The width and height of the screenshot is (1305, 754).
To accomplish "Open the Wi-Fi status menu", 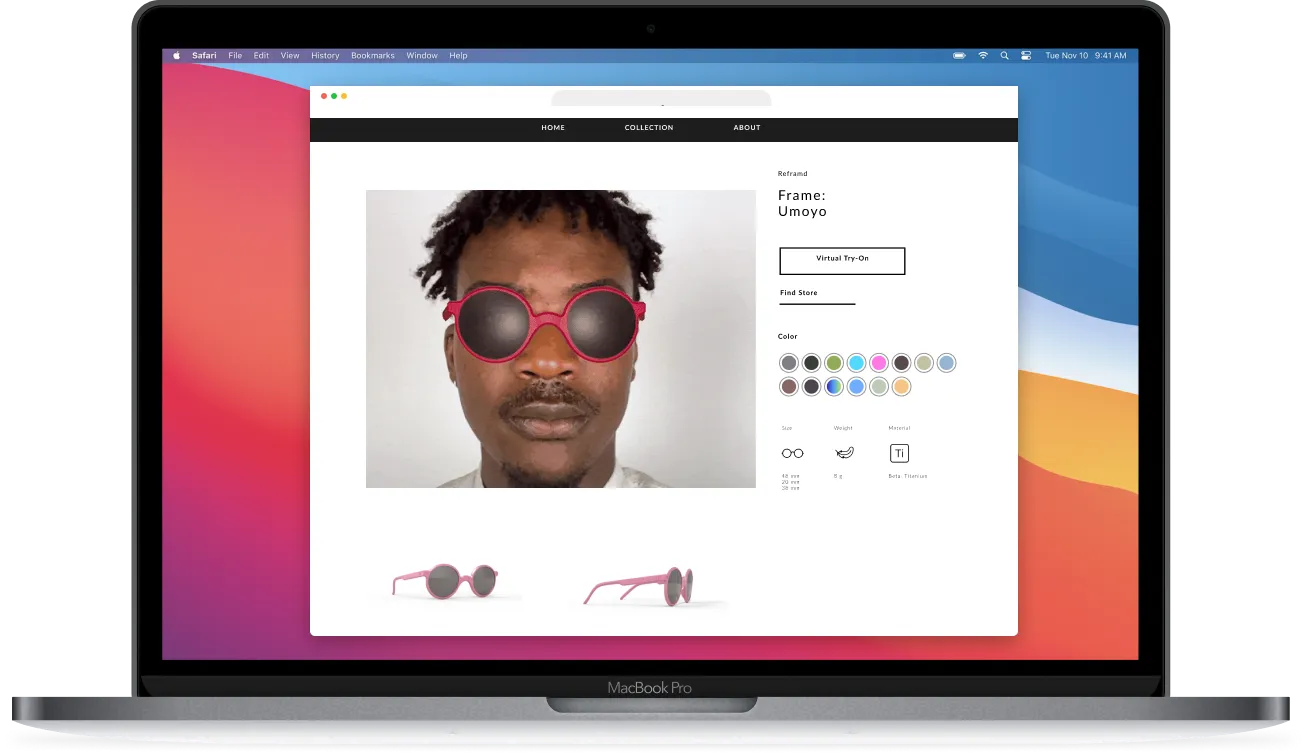I will 983,56.
